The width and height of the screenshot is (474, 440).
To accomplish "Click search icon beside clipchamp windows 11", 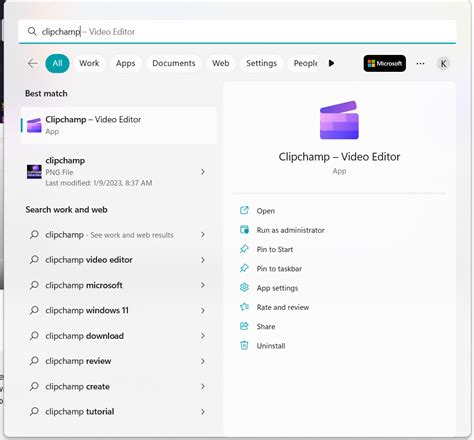I will click(x=34, y=310).
